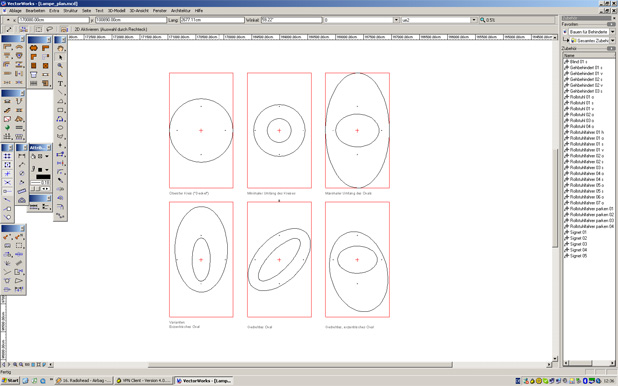Select the green sphere tool

pos(7,128)
